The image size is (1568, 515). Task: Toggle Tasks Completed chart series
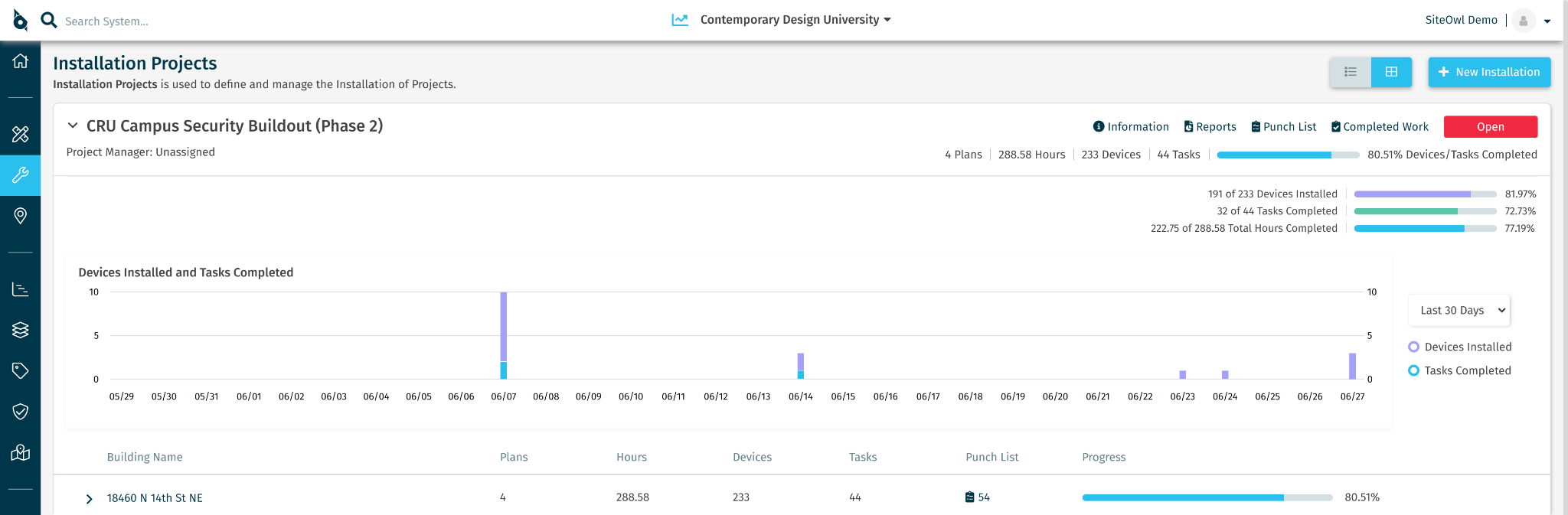[x=1459, y=370]
